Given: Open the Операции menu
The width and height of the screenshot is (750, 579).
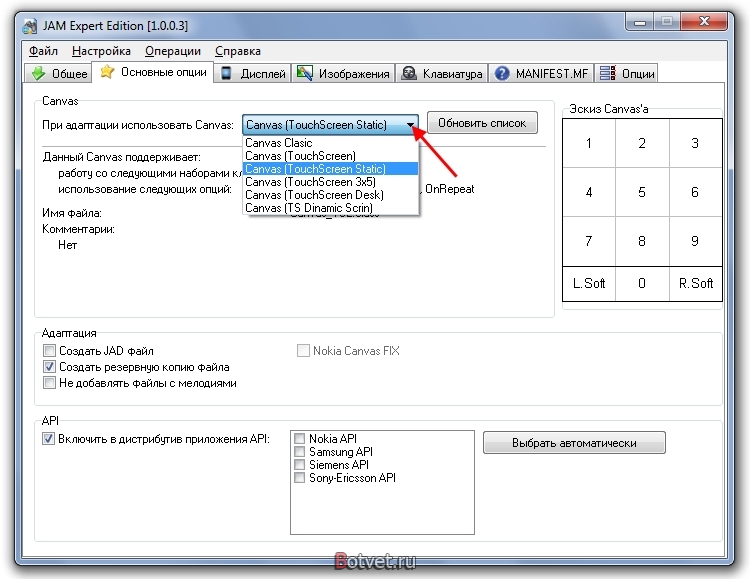Looking at the screenshot, I should coord(173,51).
